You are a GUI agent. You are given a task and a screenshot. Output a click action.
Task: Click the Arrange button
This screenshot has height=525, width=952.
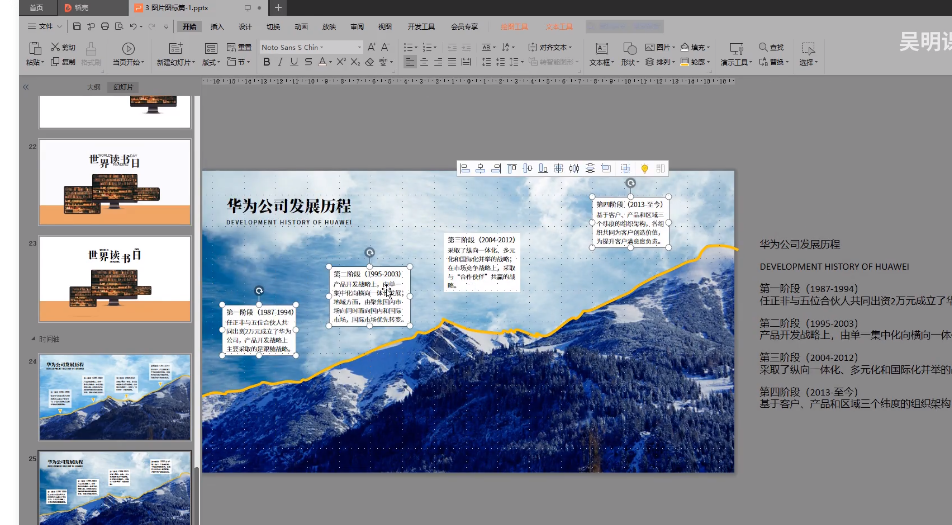coord(659,62)
